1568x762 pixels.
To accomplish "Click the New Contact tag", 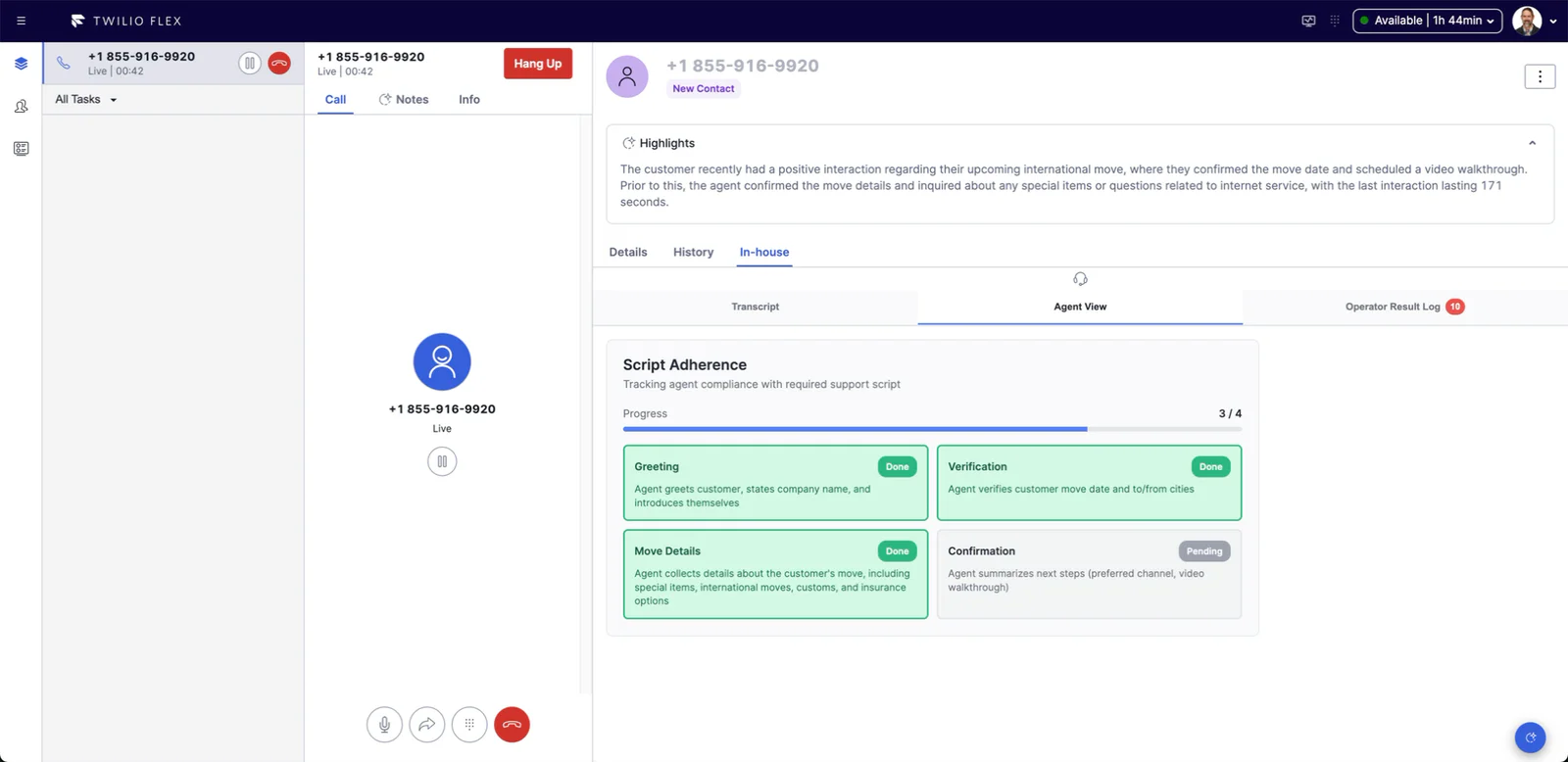I will click(x=704, y=89).
